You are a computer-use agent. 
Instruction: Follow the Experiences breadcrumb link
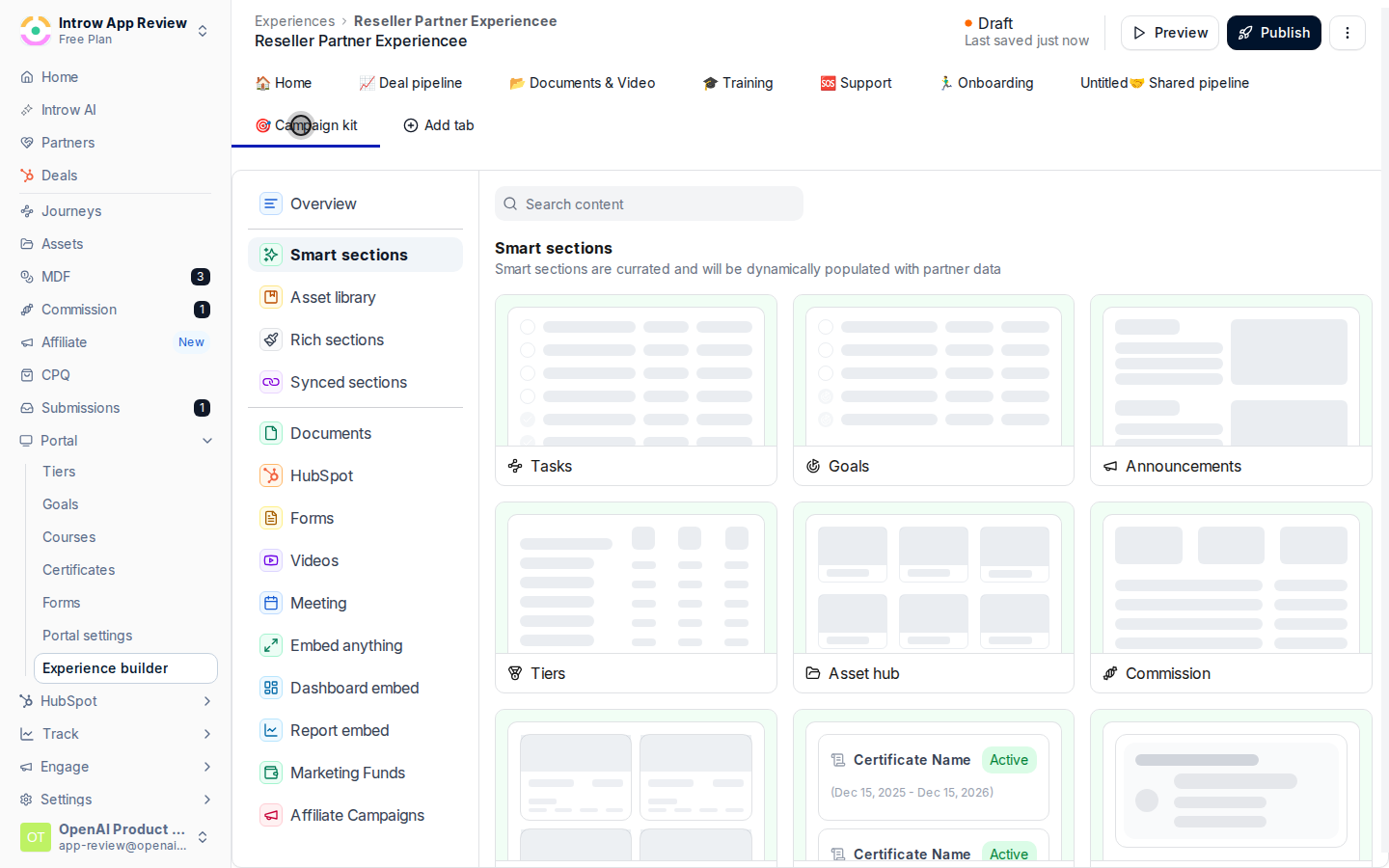[294, 21]
